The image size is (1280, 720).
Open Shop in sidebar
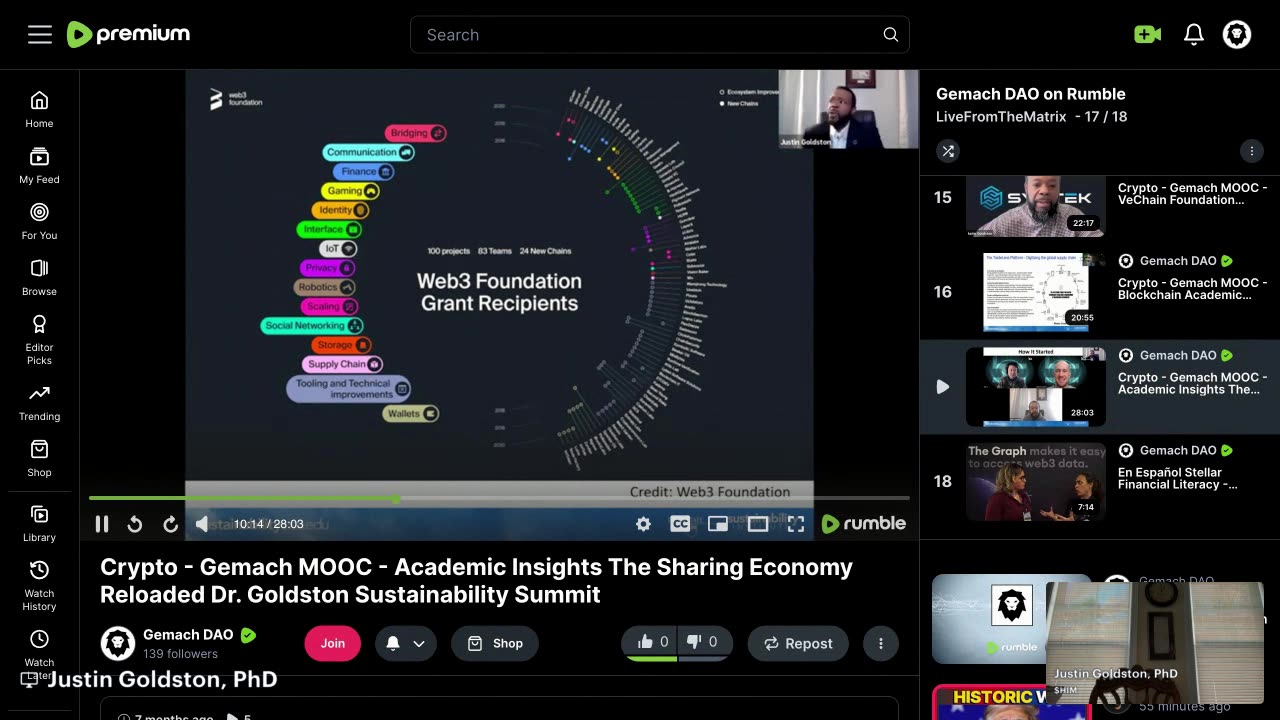point(39,458)
